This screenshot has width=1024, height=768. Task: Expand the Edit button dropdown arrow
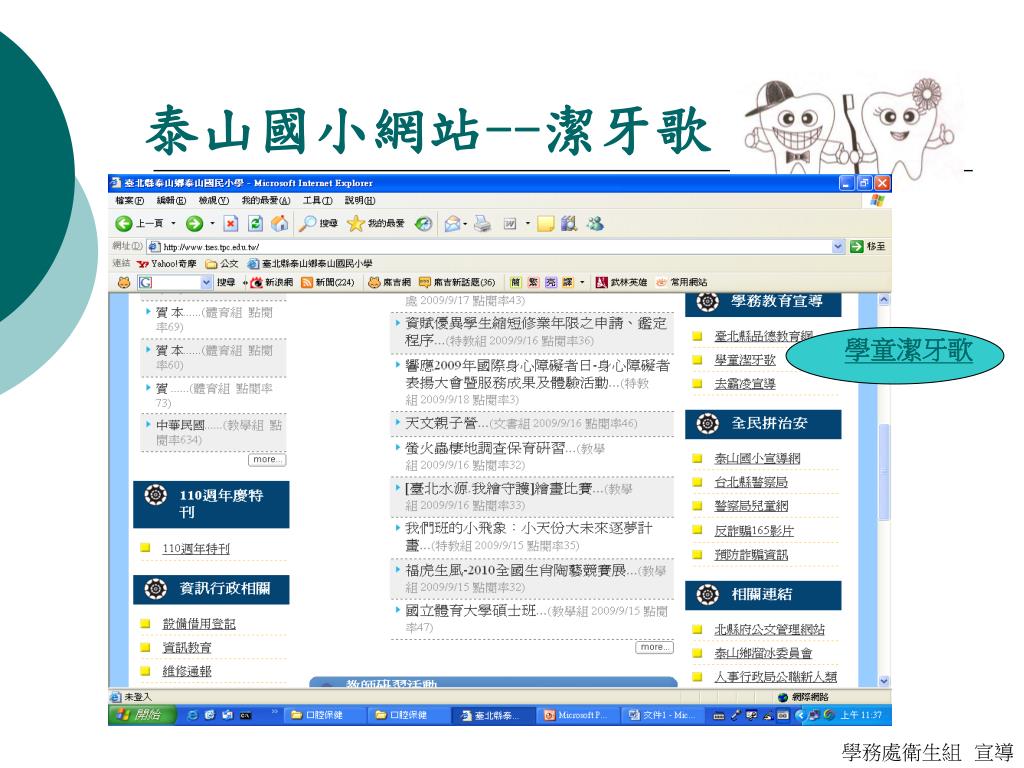(x=528, y=224)
